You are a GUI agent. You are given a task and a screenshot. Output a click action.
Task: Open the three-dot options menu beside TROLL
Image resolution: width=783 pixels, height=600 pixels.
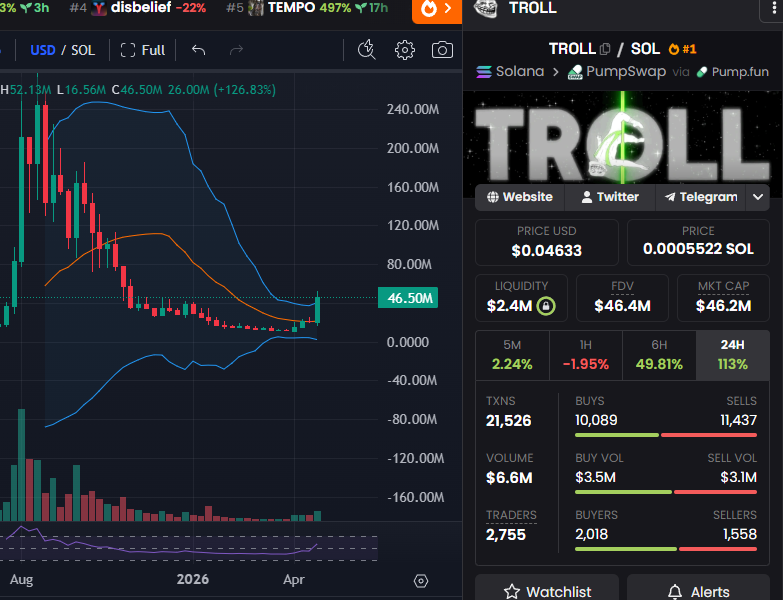coord(774,9)
